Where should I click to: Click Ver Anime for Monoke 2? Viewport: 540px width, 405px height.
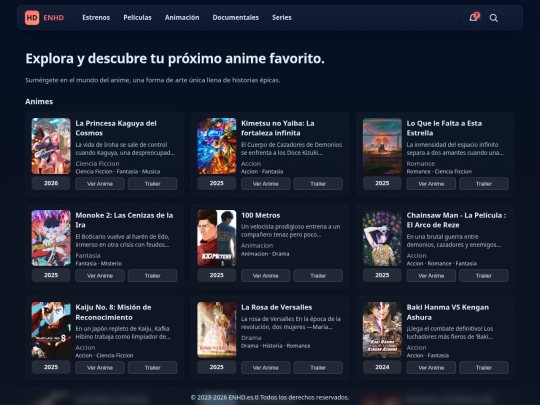[x=100, y=276]
